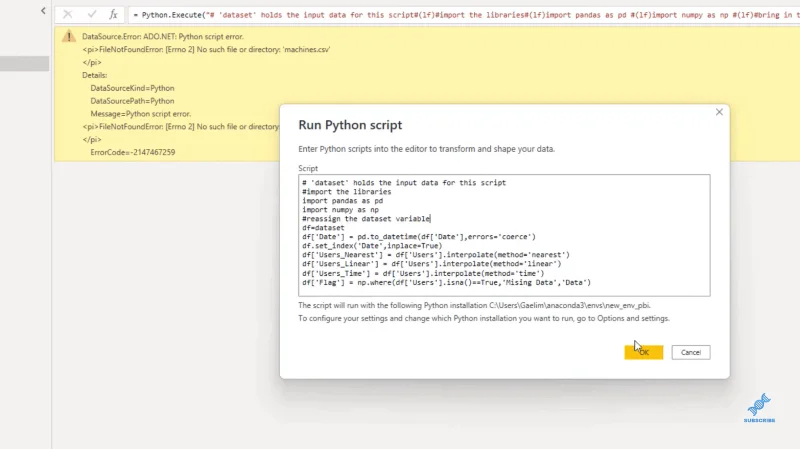
Task: Click the 'Message=Python script error.' line
Action: point(140,113)
